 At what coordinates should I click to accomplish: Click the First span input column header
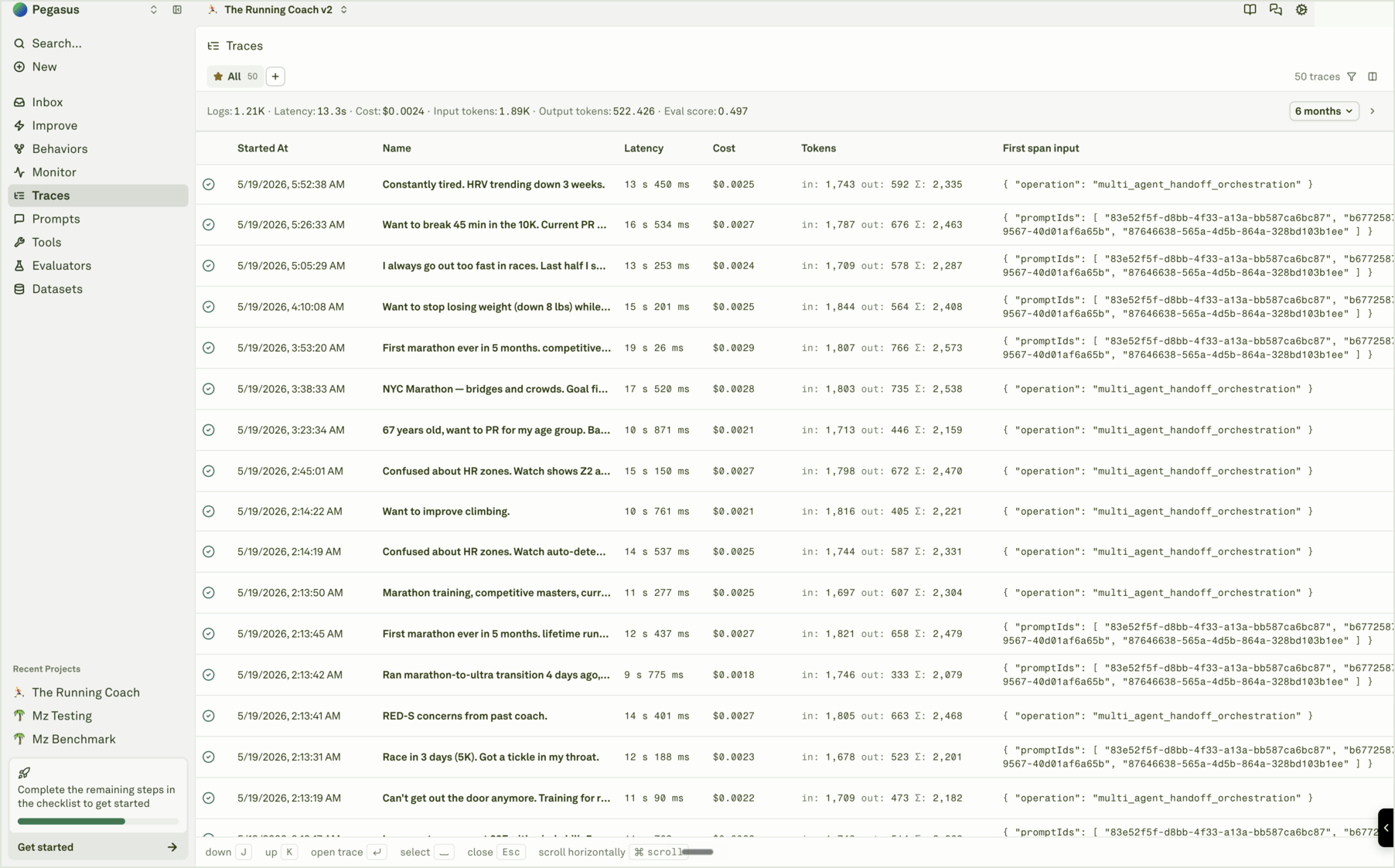pyautogui.click(x=1041, y=148)
